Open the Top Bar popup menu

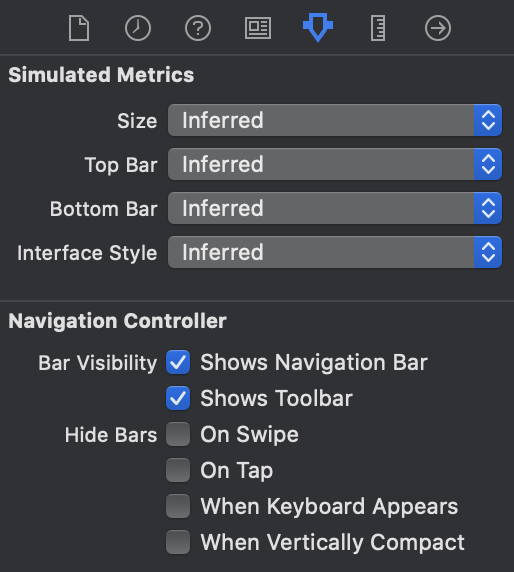[x=335, y=164]
